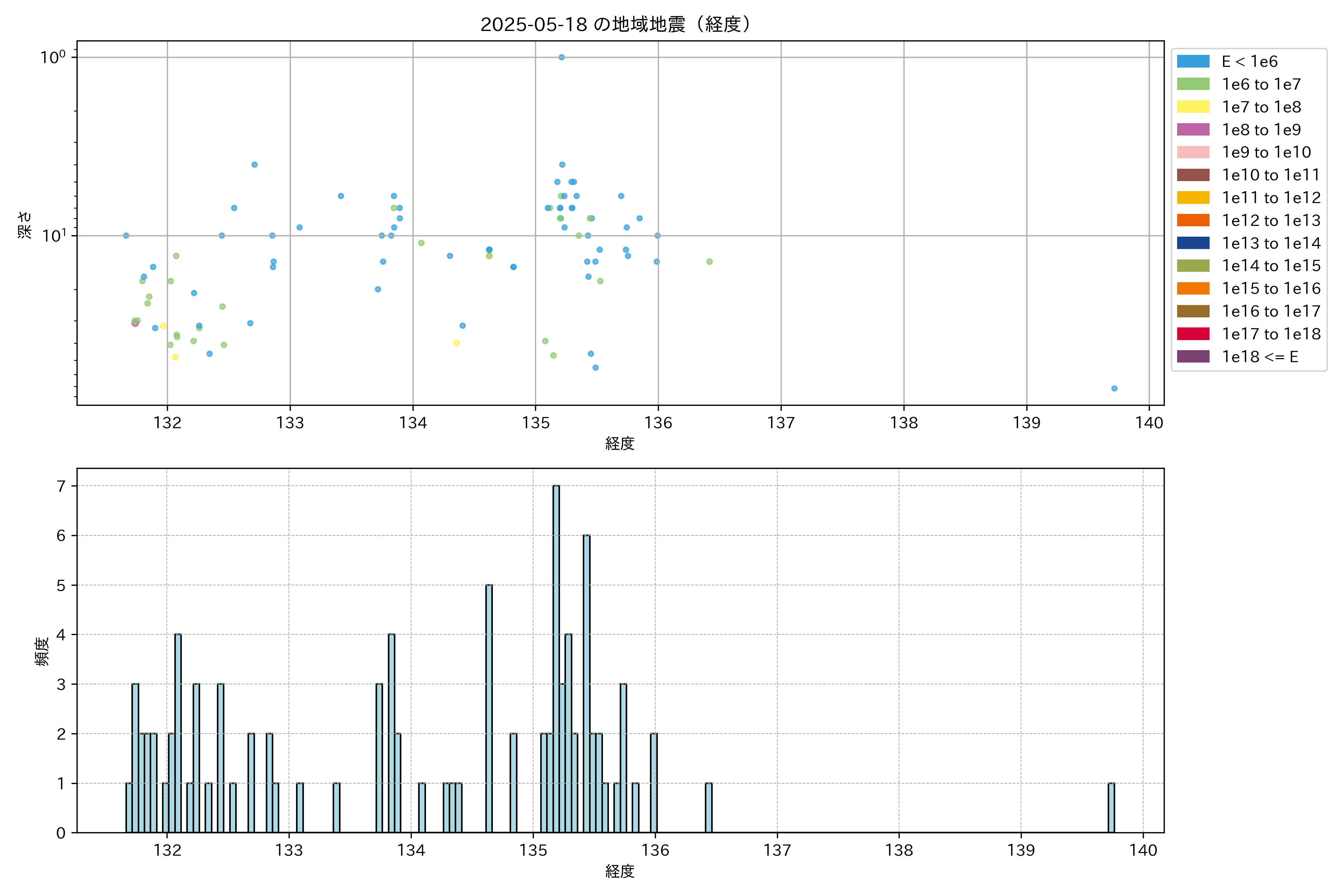Click the 経度 x-axis label below the histogram

pos(619,871)
